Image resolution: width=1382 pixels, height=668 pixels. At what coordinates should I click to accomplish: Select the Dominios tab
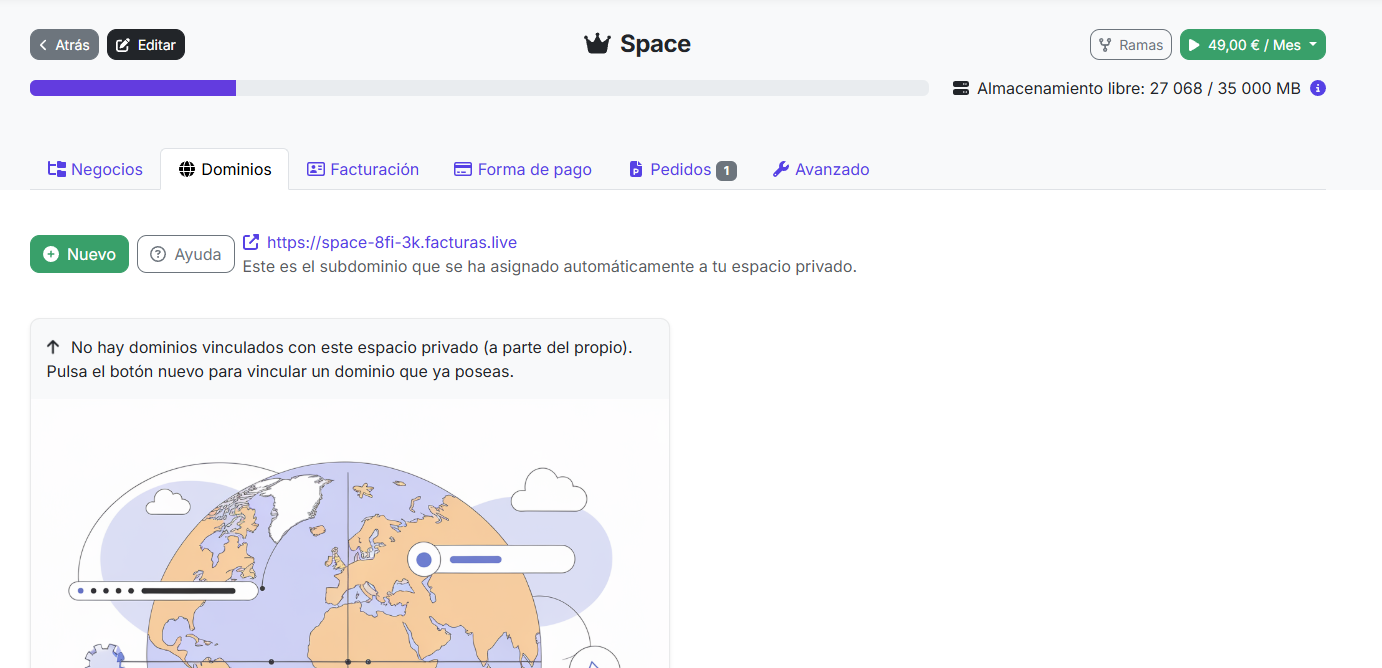click(225, 169)
